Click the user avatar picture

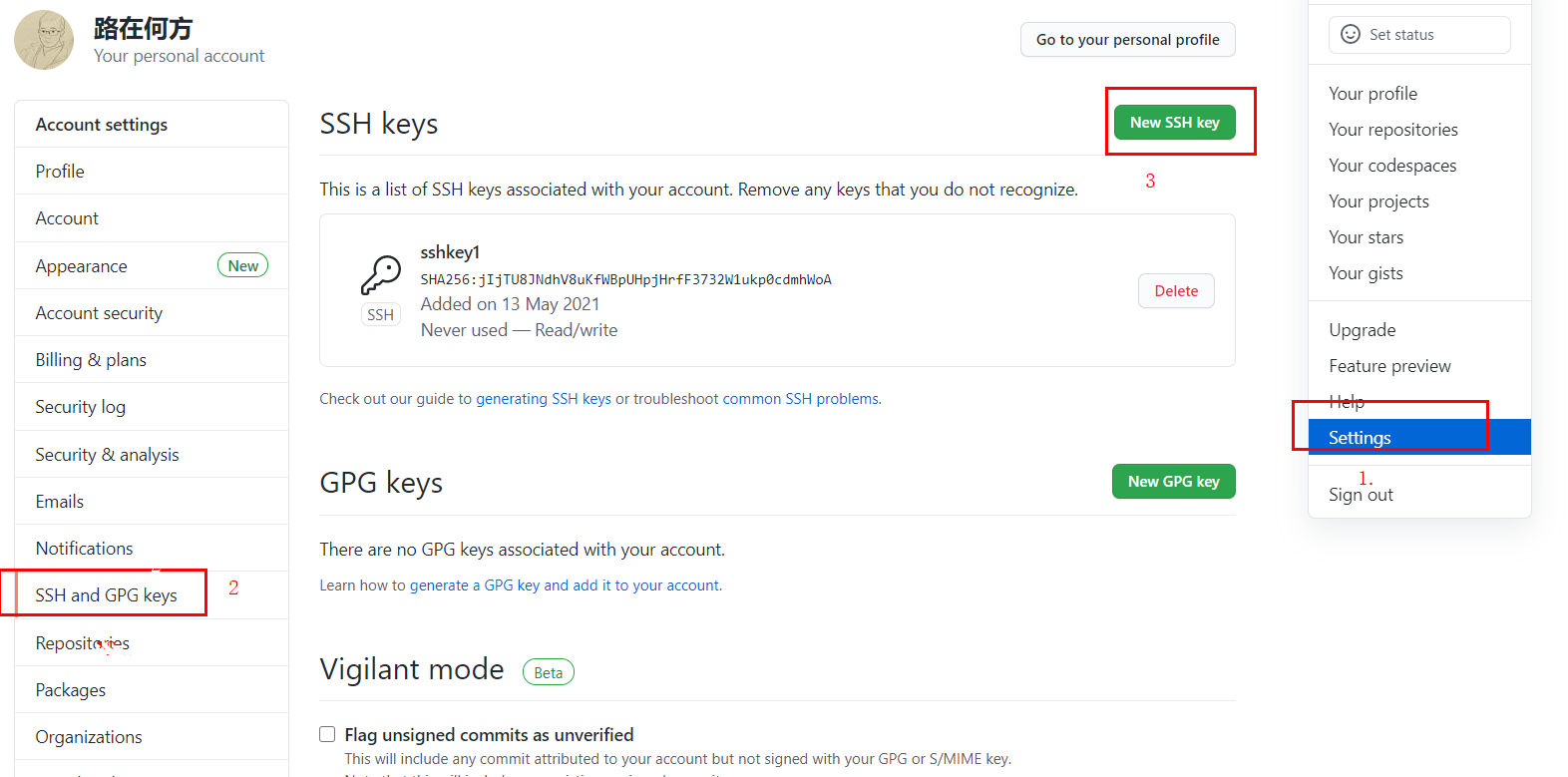pos(44,40)
